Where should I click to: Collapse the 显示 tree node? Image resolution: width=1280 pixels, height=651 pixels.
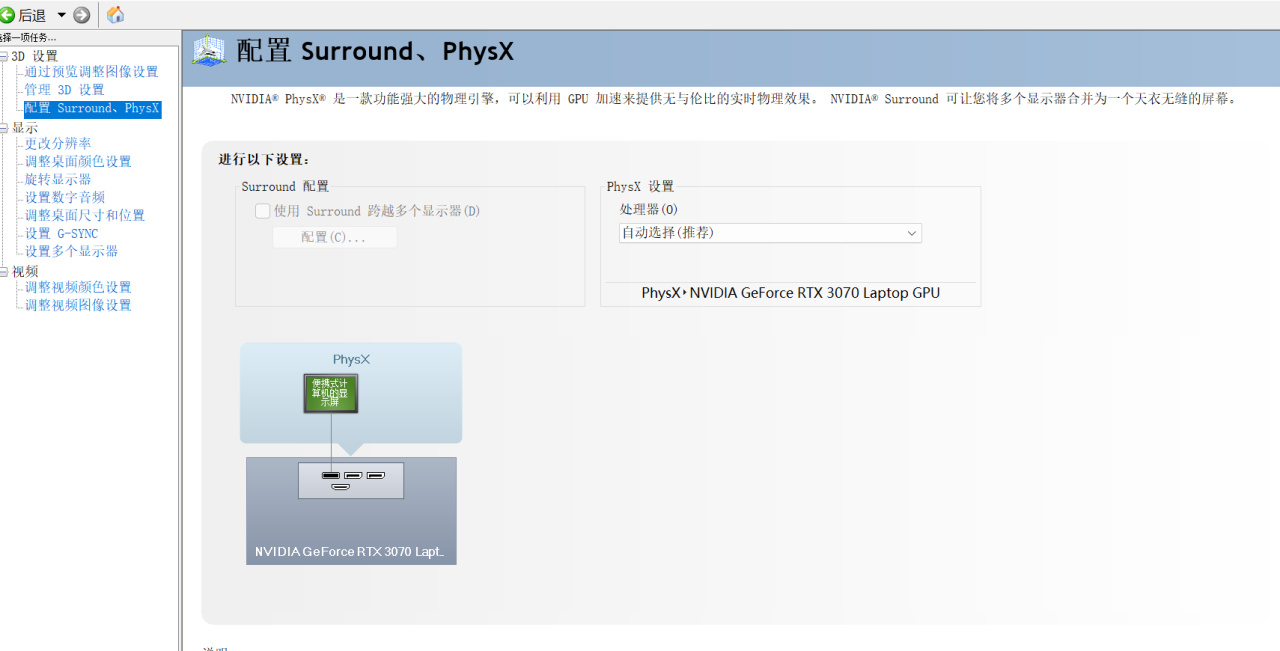[4, 128]
